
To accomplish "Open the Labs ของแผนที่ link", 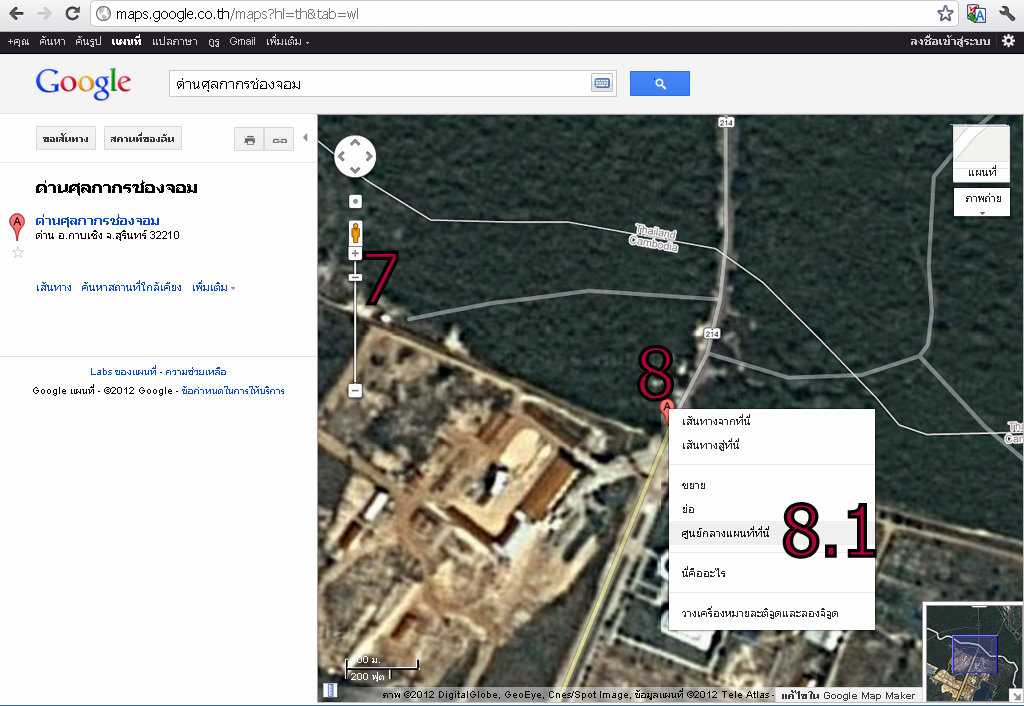I will pyautogui.click(x=123, y=372).
